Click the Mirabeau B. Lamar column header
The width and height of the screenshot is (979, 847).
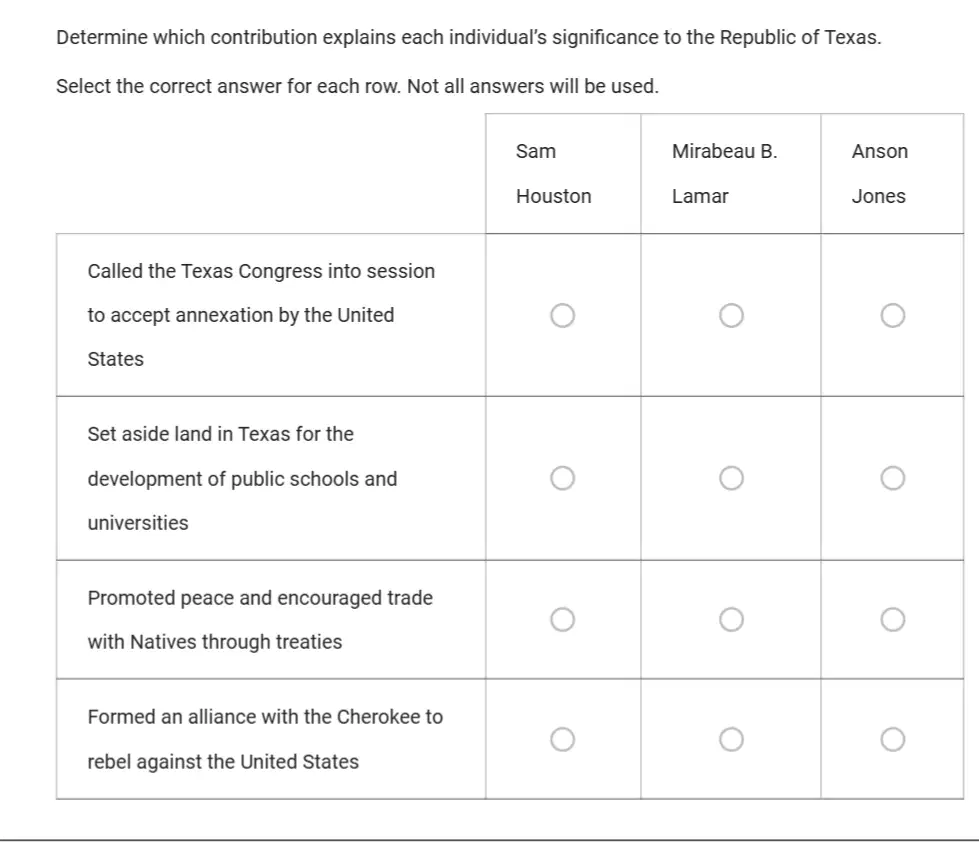(x=724, y=174)
